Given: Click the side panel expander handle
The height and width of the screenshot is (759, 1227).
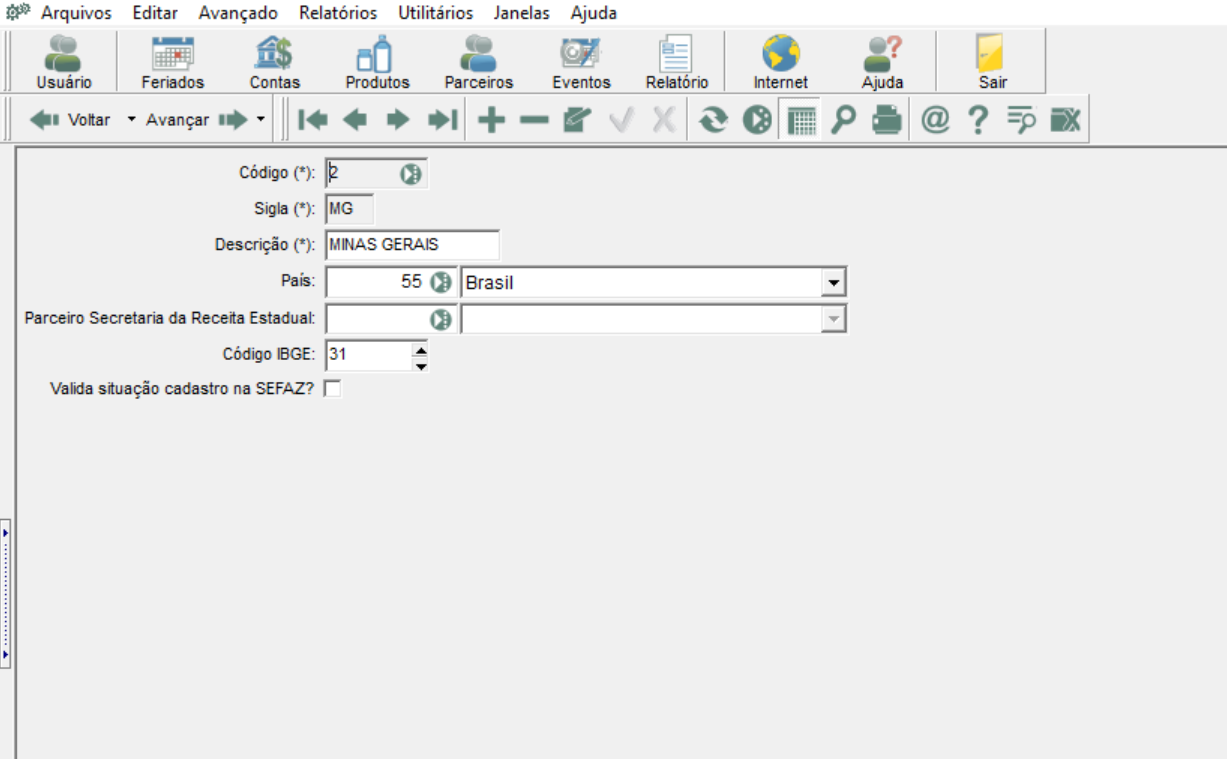Looking at the screenshot, I should tap(5, 592).
